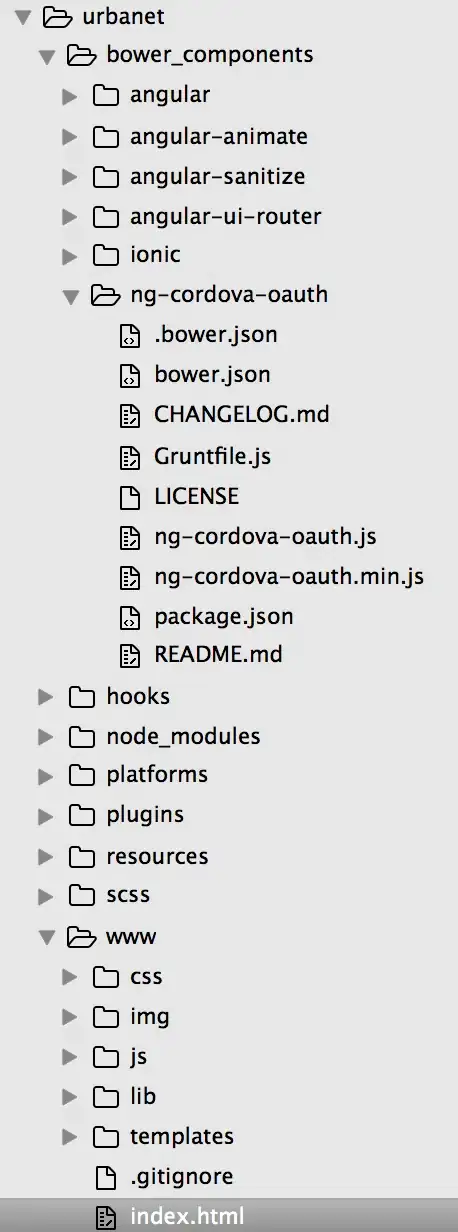Select the Gruntfile.js file
The height and width of the screenshot is (1232, 458).
(x=212, y=456)
